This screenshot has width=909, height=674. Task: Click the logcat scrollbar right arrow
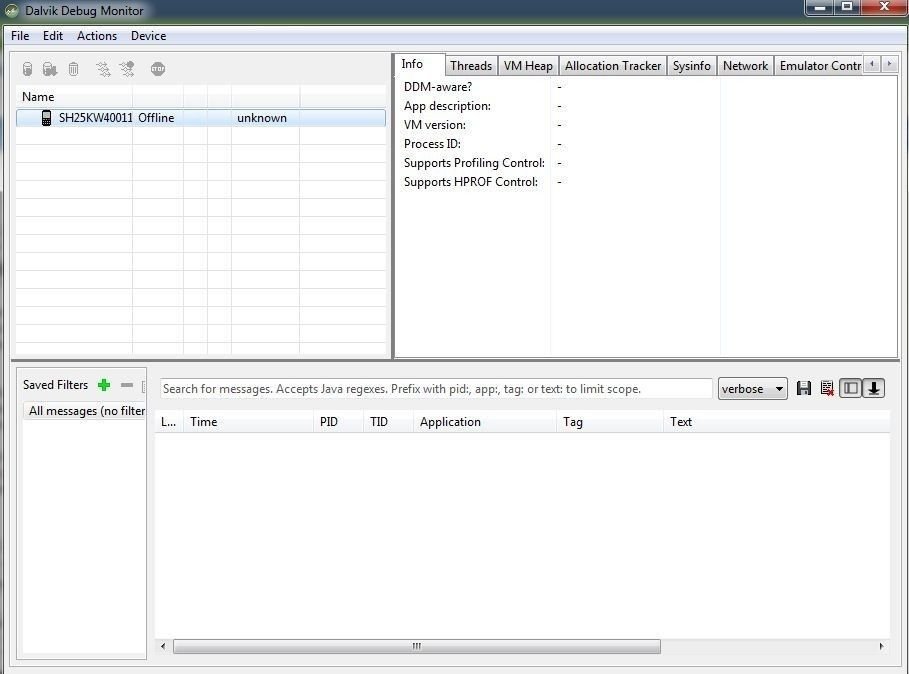(x=882, y=646)
